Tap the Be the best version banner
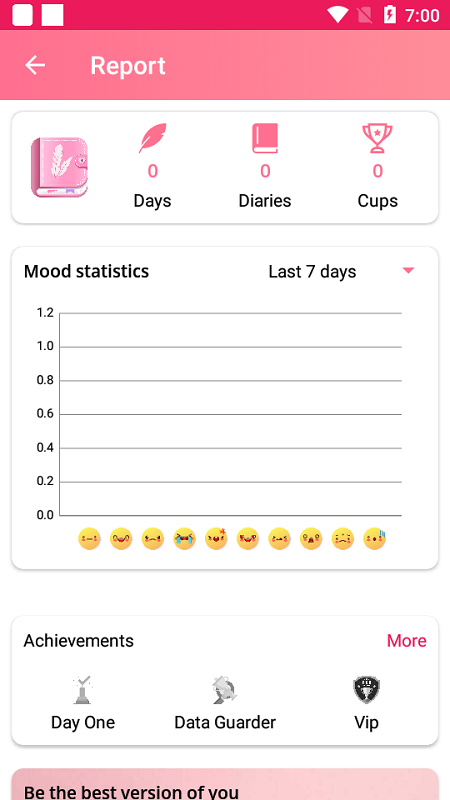This screenshot has width=450, height=800. click(225, 784)
